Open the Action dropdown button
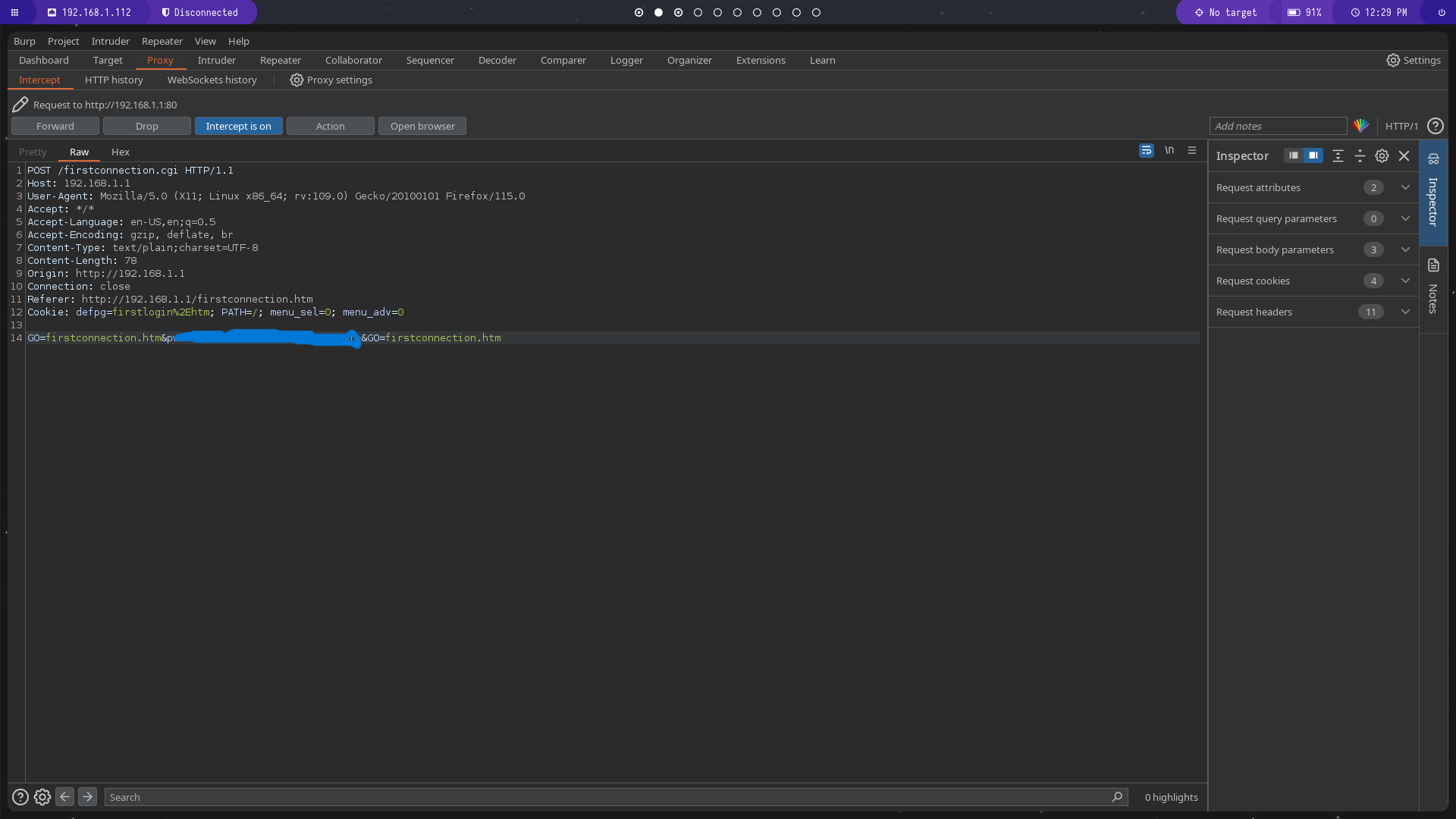The width and height of the screenshot is (1456, 819). point(330,126)
